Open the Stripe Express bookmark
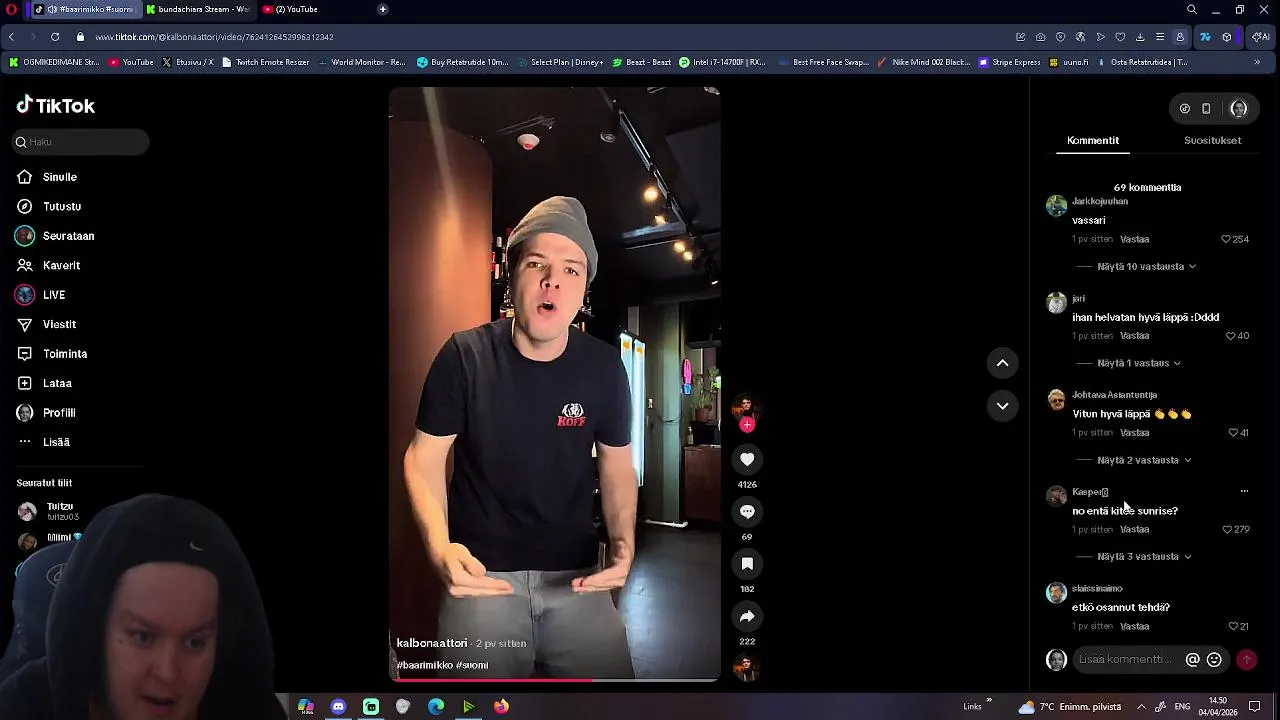1280x720 pixels. [x=1010, y=62]
